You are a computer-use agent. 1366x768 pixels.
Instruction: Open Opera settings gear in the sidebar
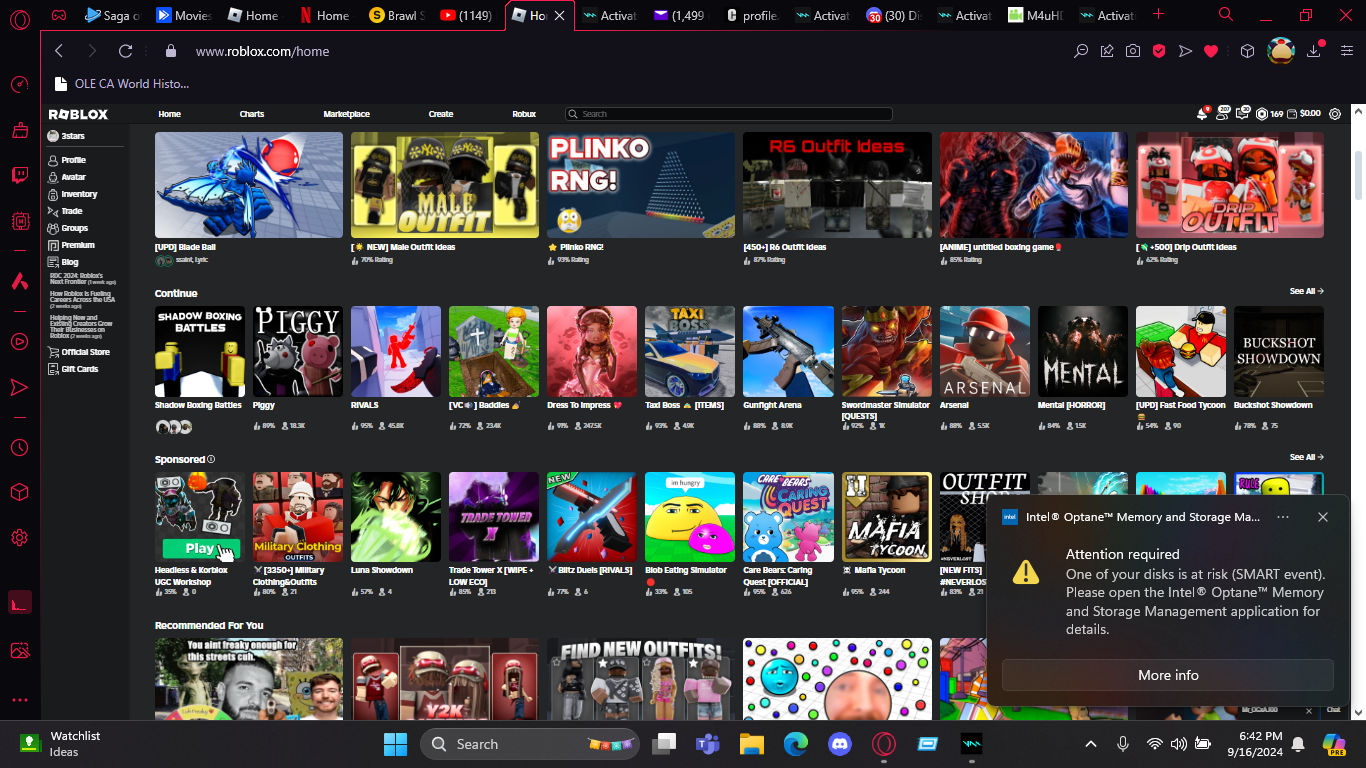(x=19, y=538)
